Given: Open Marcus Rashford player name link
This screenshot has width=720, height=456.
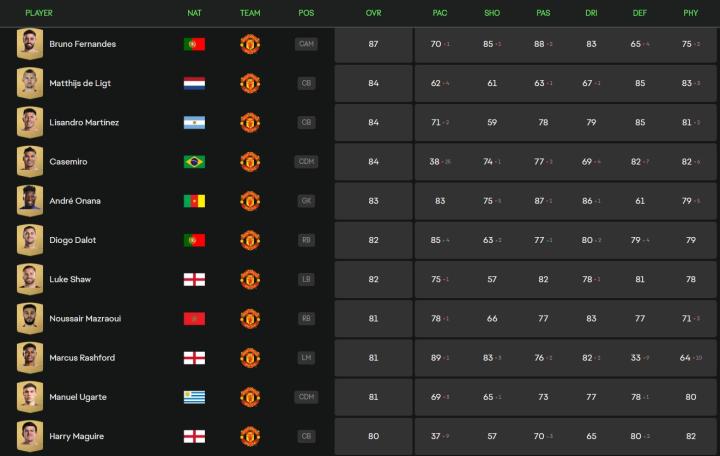Looking at the screenshot, I should point(82,358).
